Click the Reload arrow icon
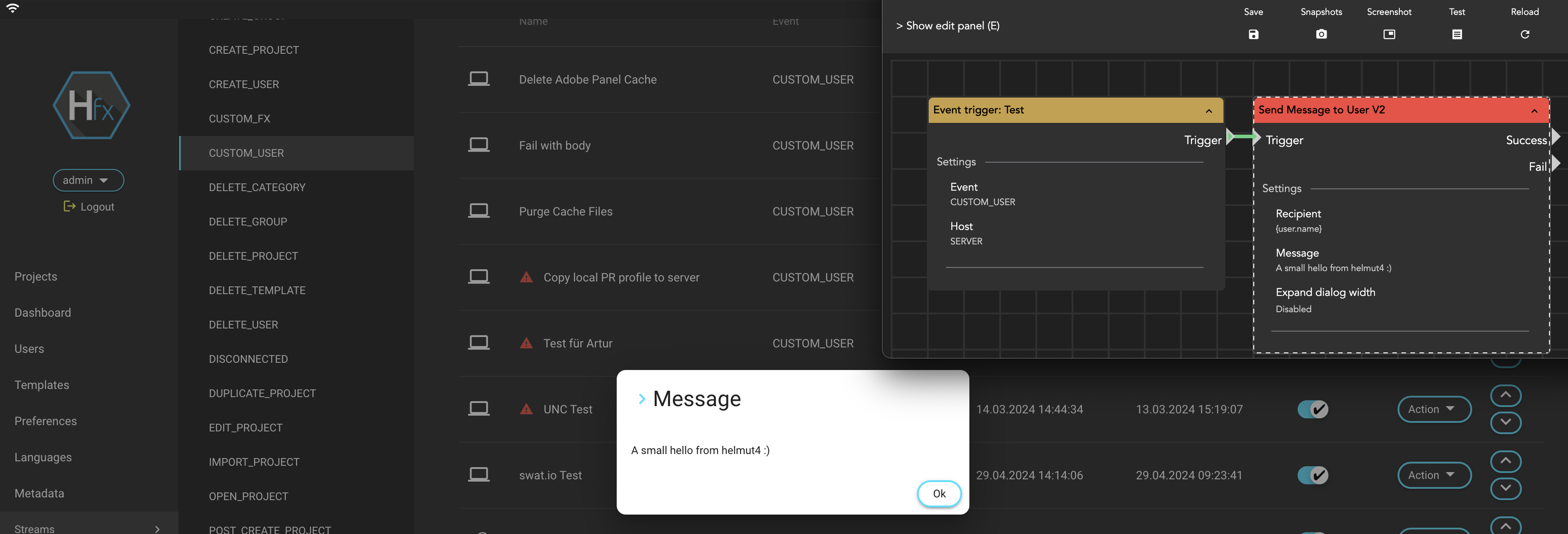This screenshot has height=534, width=1568. (1524, 35)
